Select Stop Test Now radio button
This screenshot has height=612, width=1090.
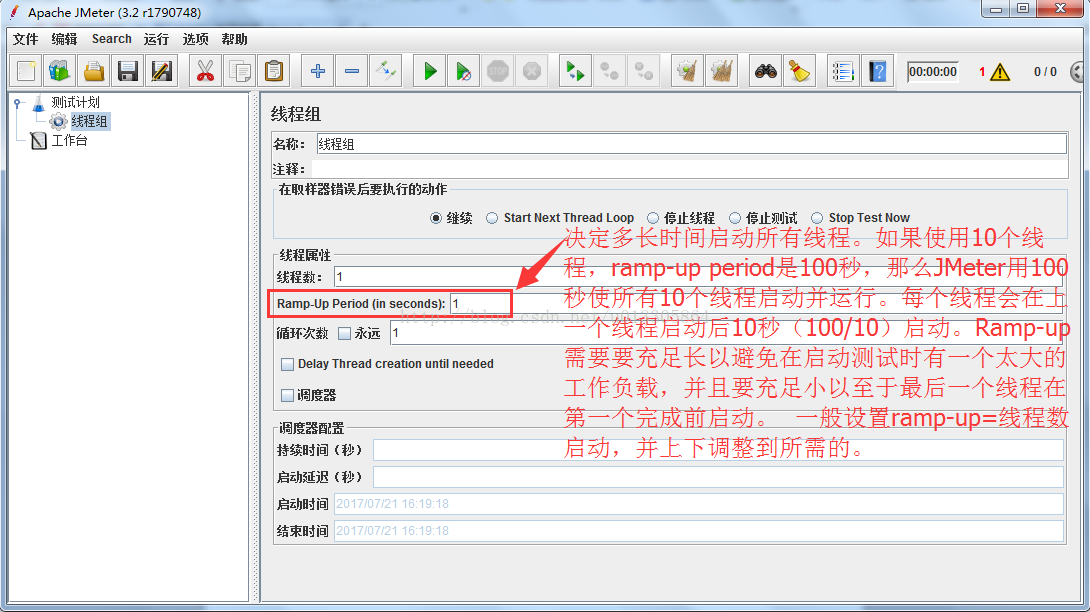(818, 218)
